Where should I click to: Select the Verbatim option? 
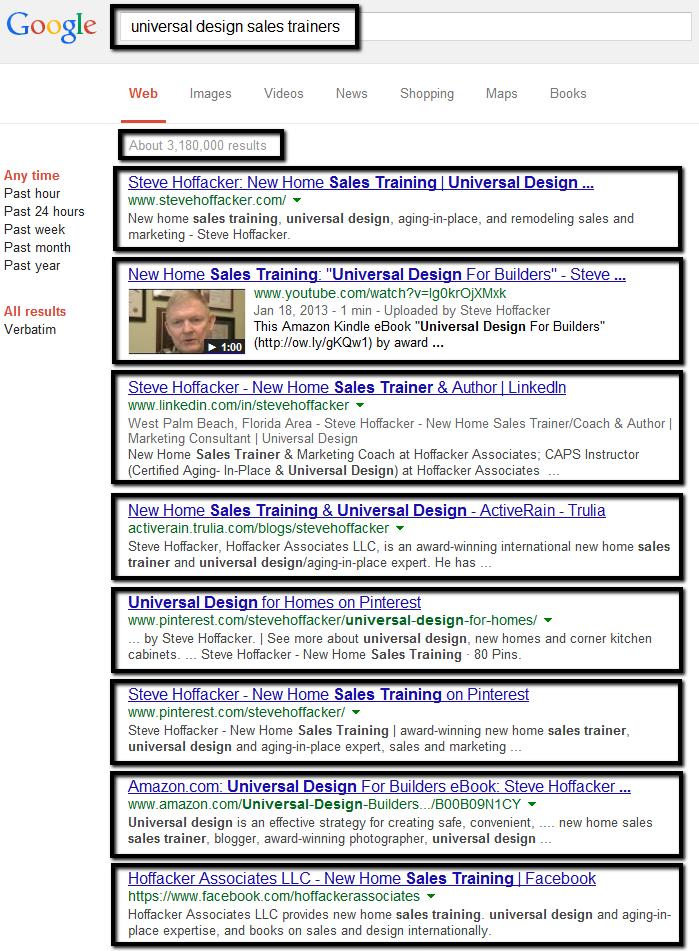[x=30, y=329]
